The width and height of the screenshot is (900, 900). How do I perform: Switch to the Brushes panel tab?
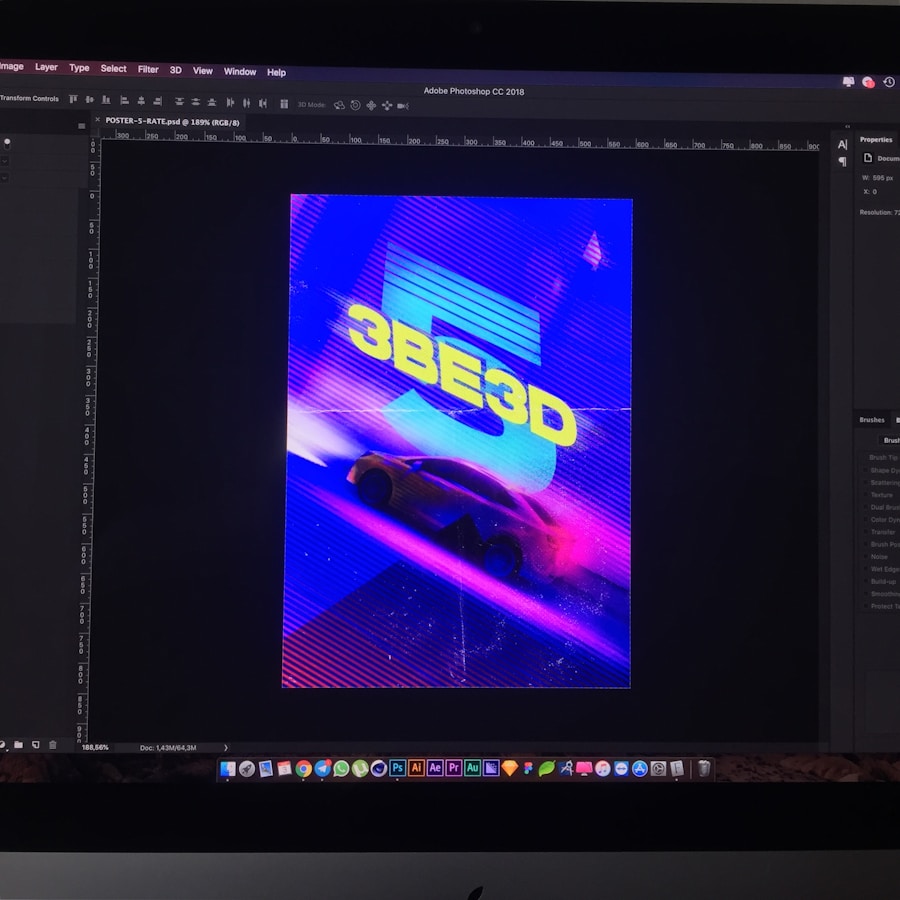pyautogui.click(x=872, y=420)
